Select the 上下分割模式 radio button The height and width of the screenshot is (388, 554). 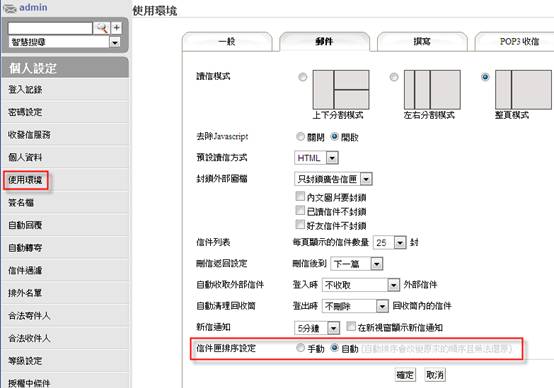[302, 77]
